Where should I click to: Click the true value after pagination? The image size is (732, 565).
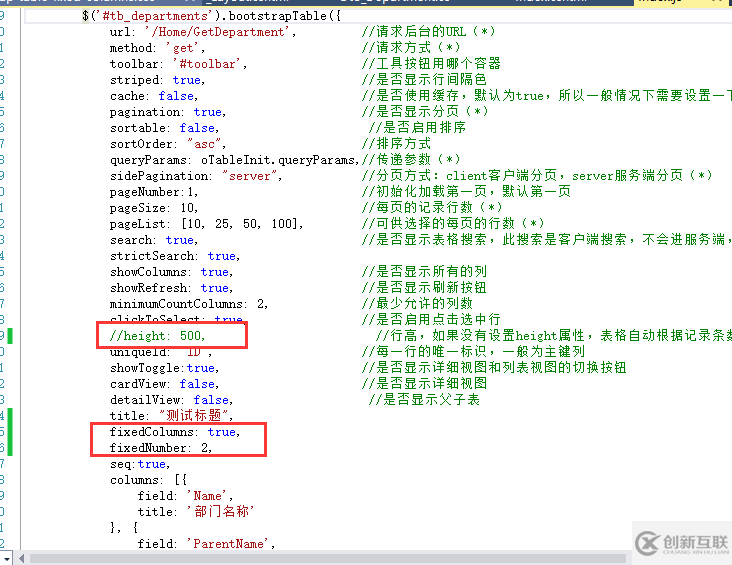[x=207, y=112]
